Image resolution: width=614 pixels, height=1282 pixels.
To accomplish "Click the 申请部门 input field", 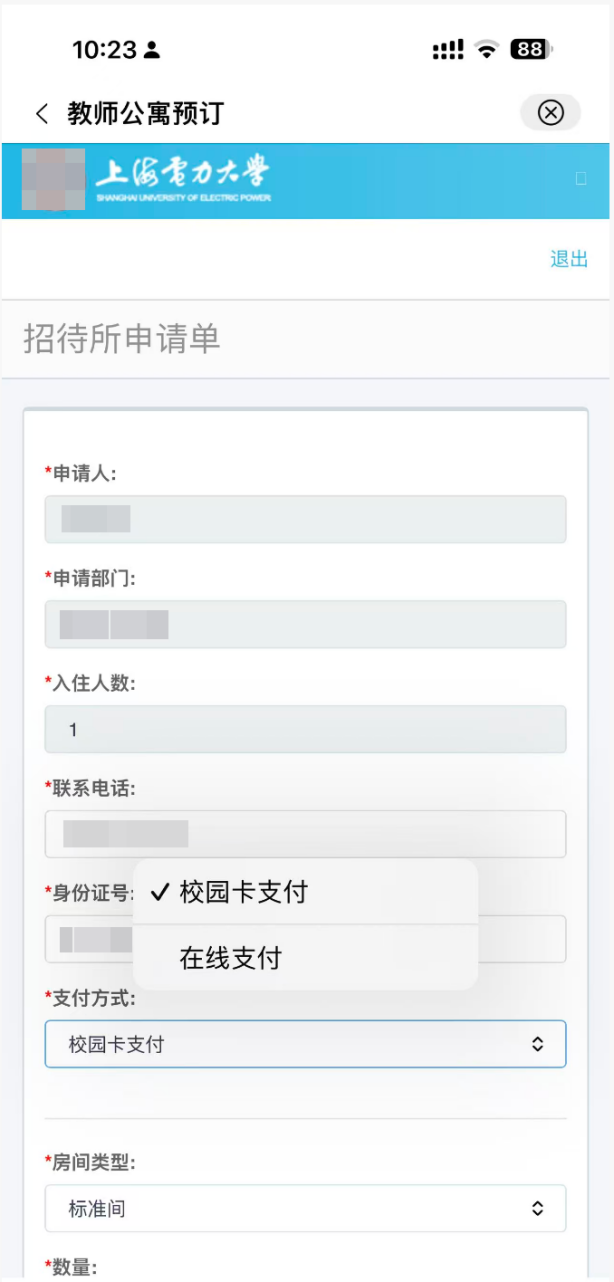I will pos(305,624).
